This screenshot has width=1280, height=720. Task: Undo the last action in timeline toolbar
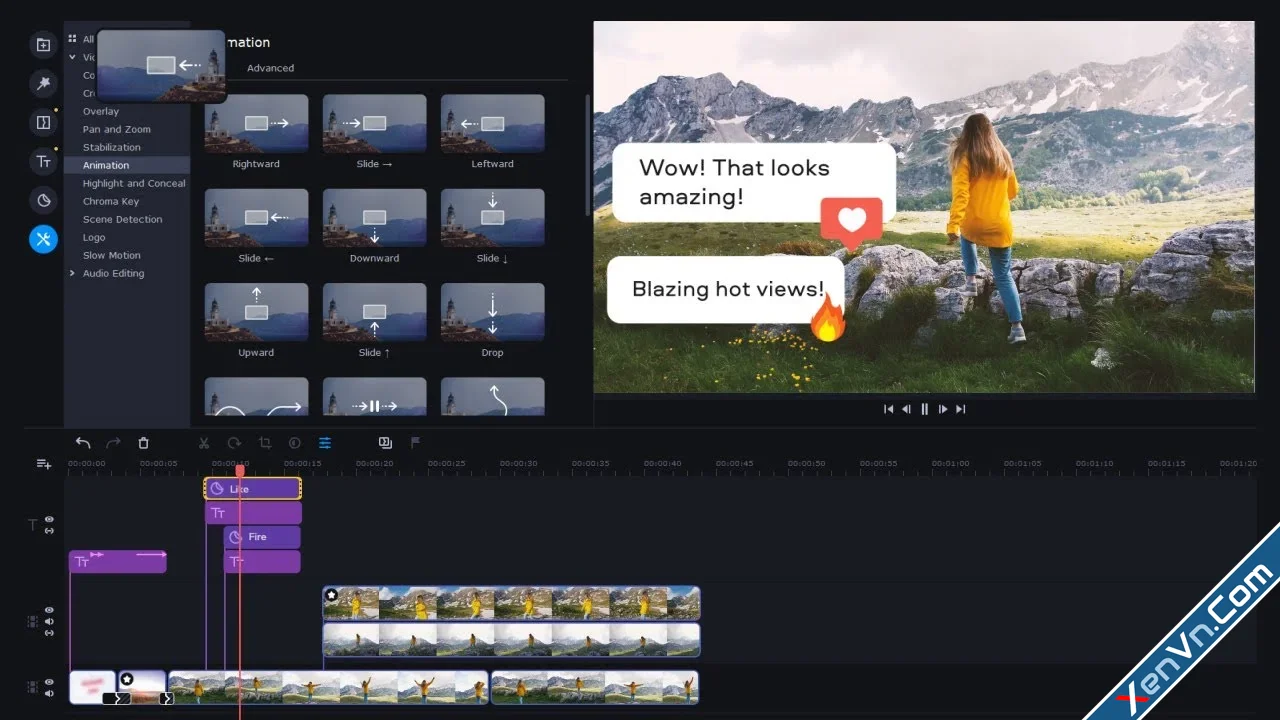pos(83,443)
